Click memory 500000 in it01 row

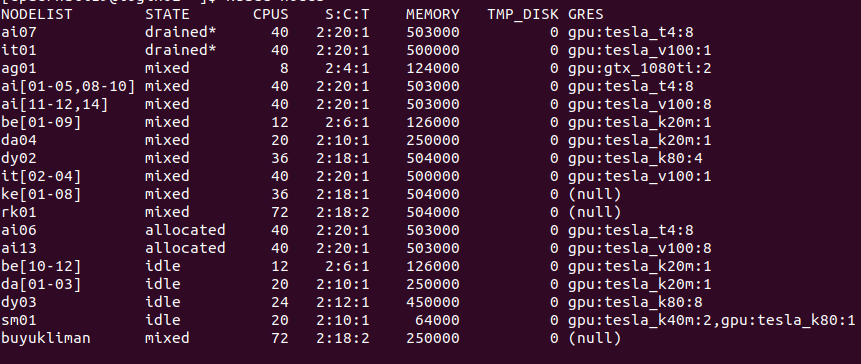click(433, 51)
